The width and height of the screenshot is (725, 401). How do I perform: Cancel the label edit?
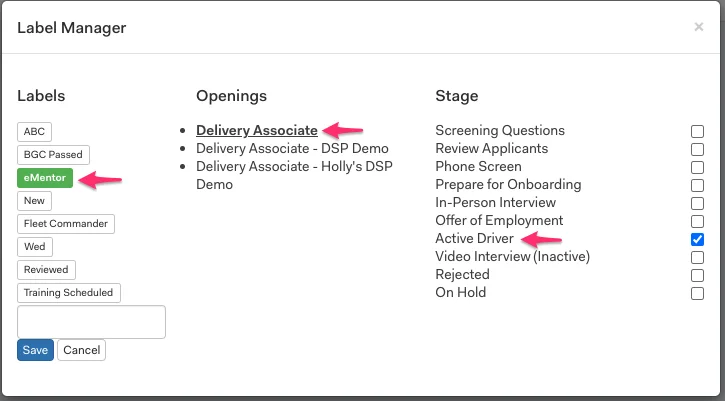81,350
